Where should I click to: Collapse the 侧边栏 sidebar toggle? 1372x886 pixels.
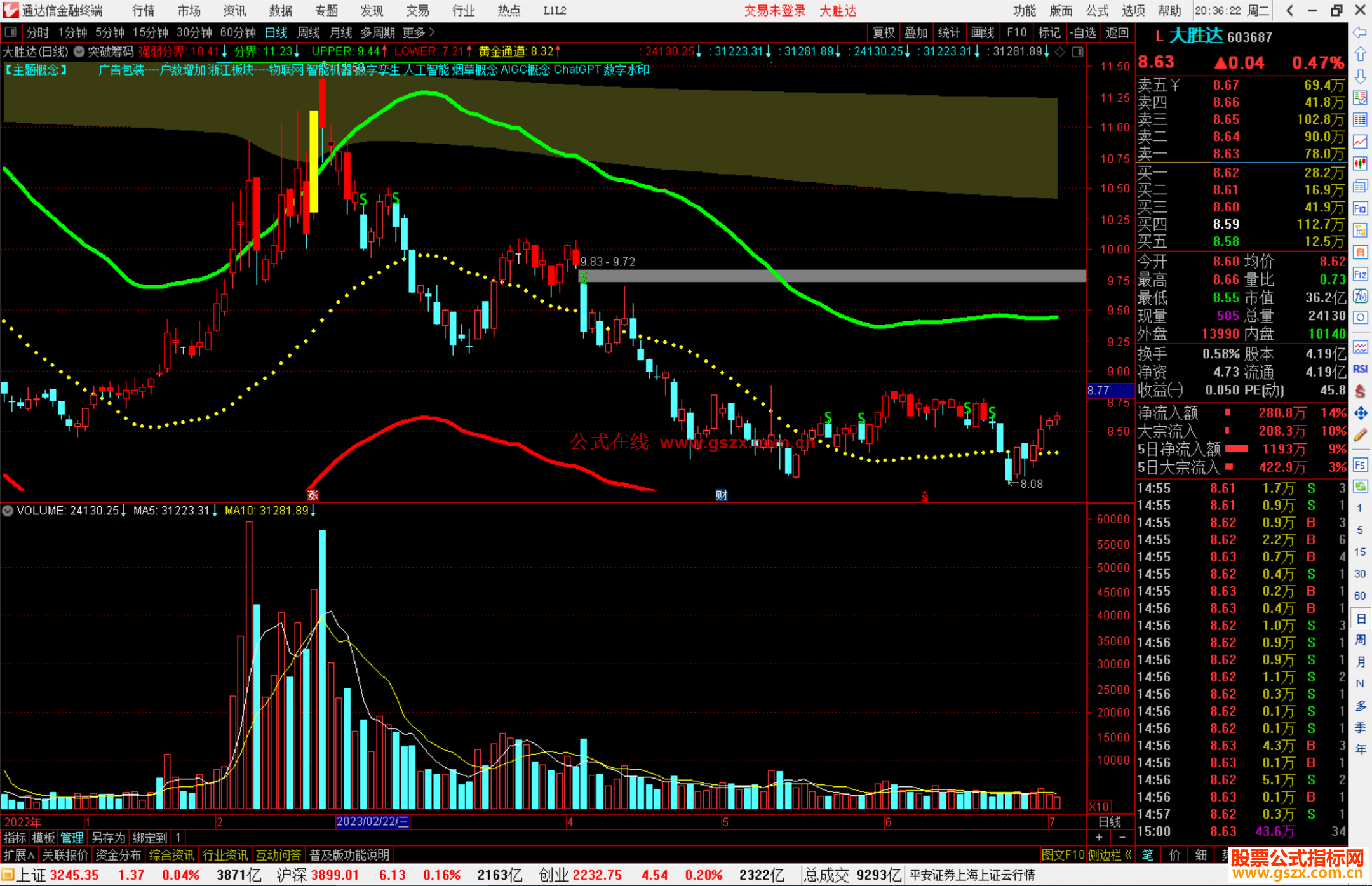pos(1110,855)
